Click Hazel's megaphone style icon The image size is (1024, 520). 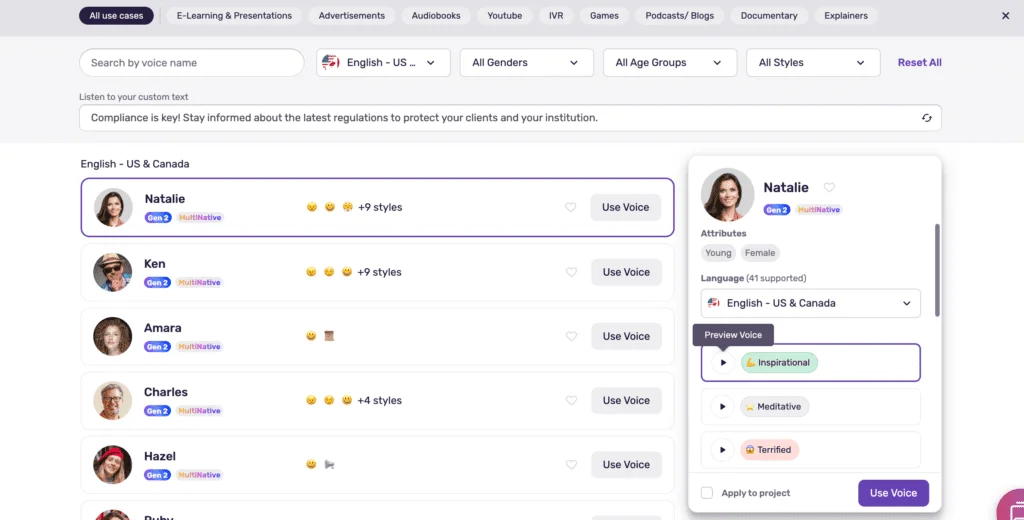[x=329, y=464]
